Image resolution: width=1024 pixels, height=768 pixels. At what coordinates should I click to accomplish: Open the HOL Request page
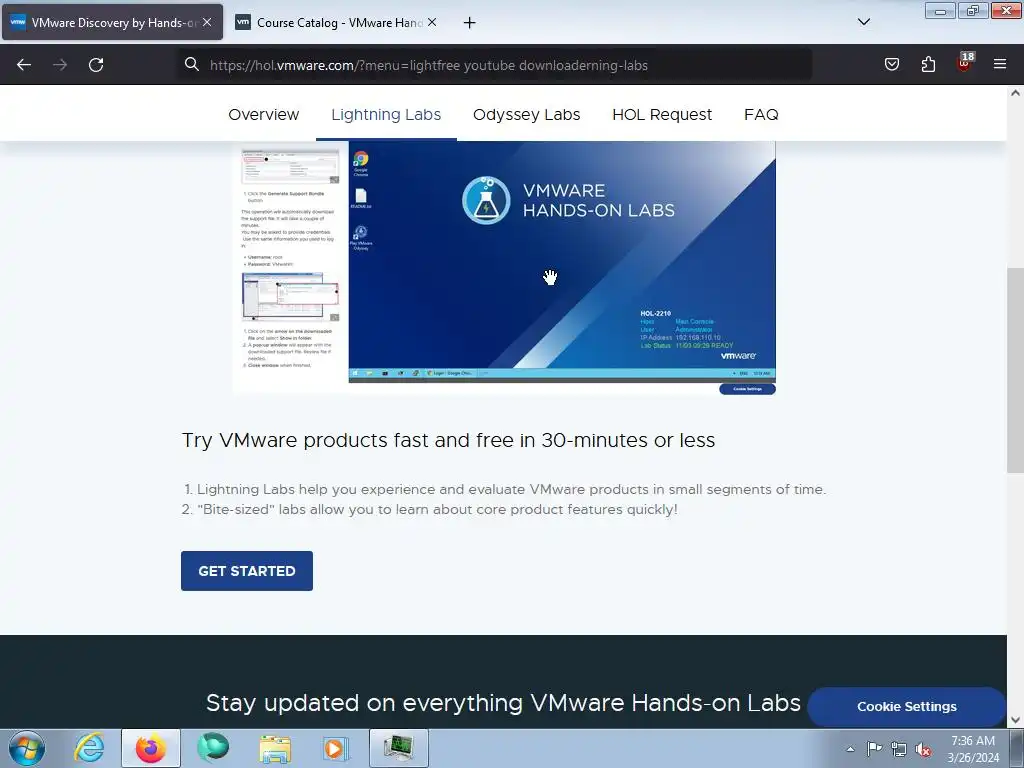662,114
